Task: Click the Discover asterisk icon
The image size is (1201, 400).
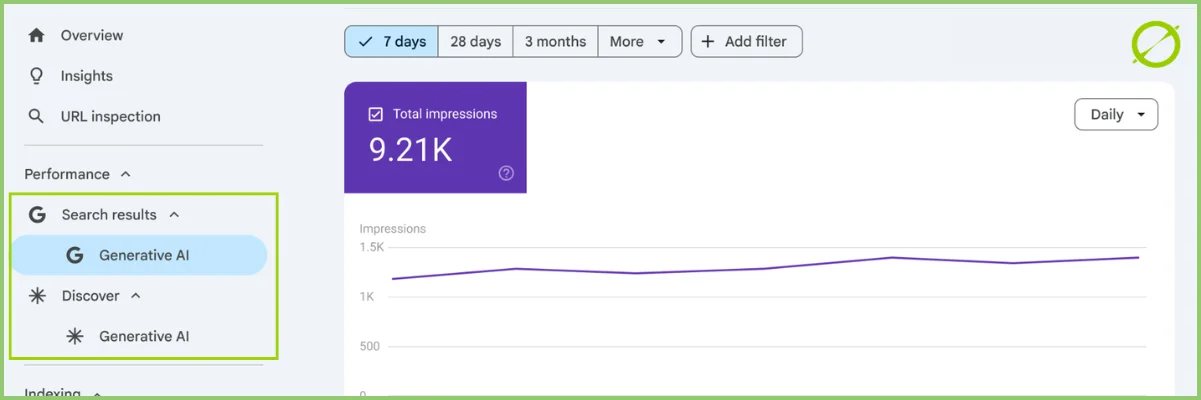Action: pyautogui.click(x=37, y=296)
